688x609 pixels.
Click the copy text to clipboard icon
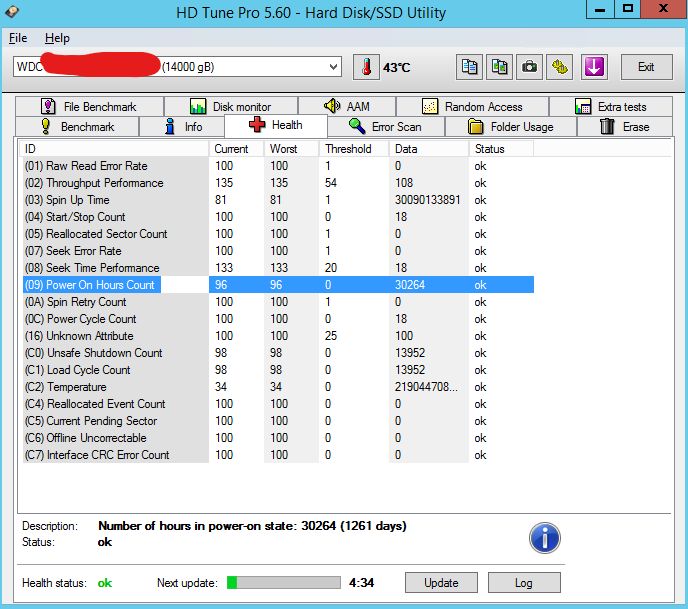click(x=469, y=67)
